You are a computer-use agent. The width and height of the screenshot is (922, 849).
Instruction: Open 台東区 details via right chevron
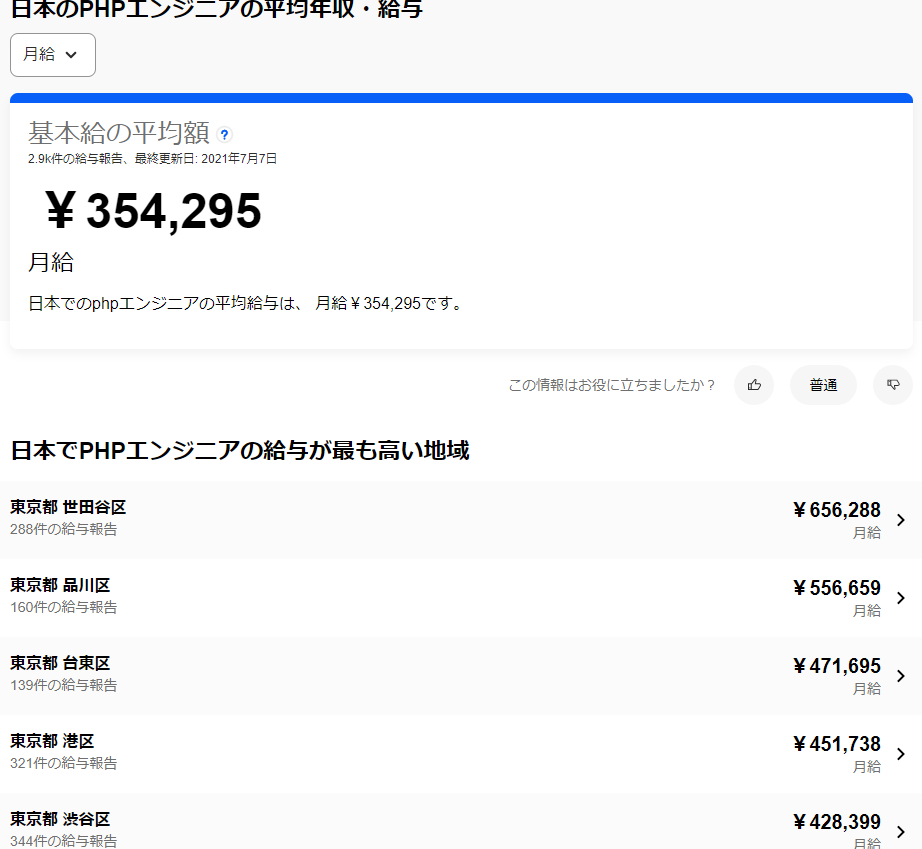coord(900,676)
